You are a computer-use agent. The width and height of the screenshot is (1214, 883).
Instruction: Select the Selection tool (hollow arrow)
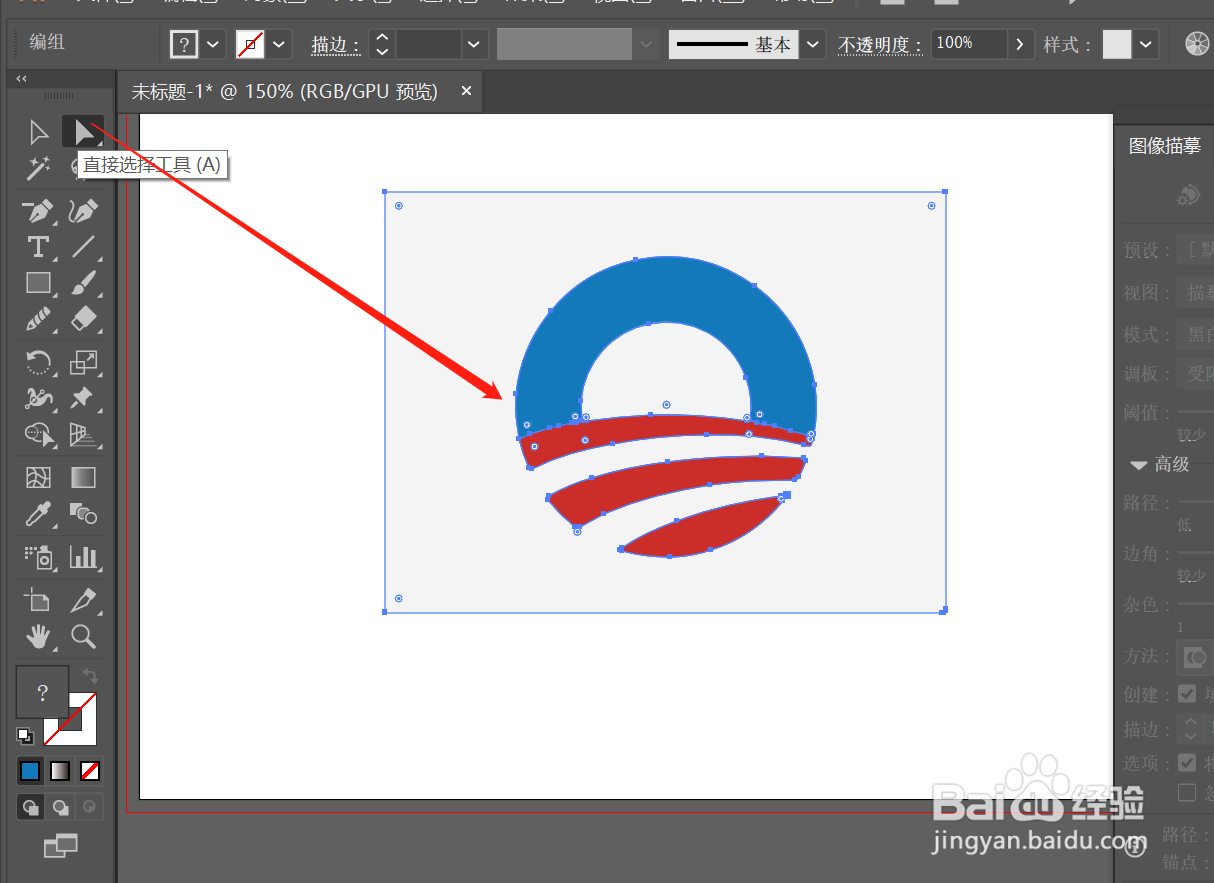point(39,132)
